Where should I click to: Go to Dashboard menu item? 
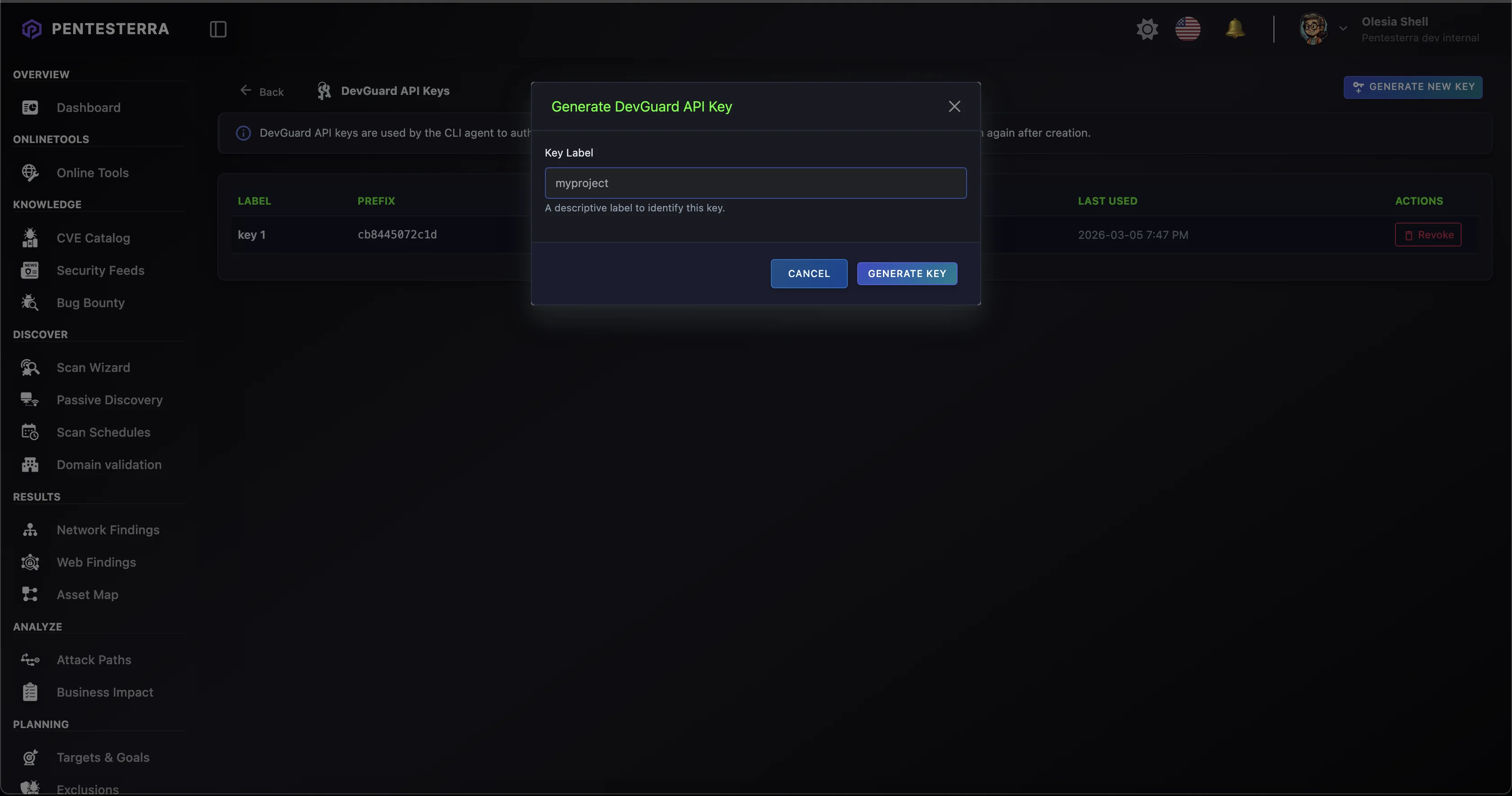pyautogui.click(x=89, y=107)
